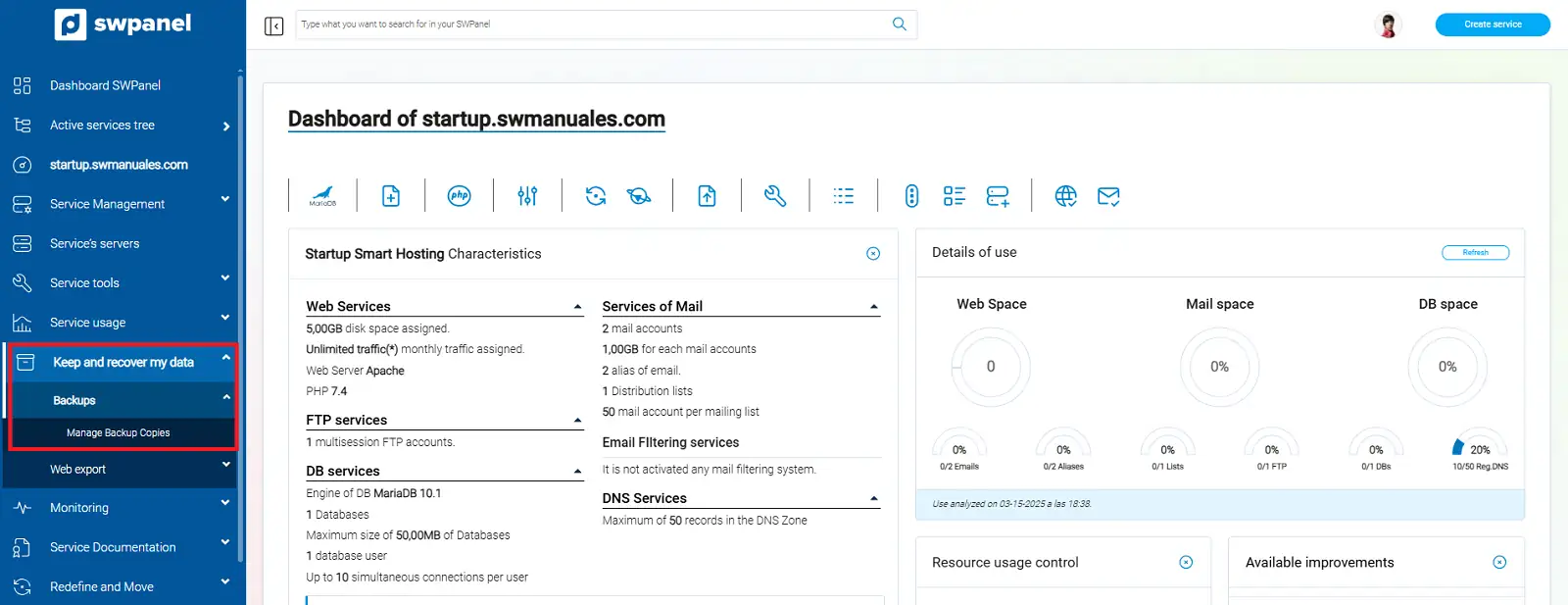The image size is (1568, 605).
Task: Click the mail envelope icon
Action: (1108, 196)
